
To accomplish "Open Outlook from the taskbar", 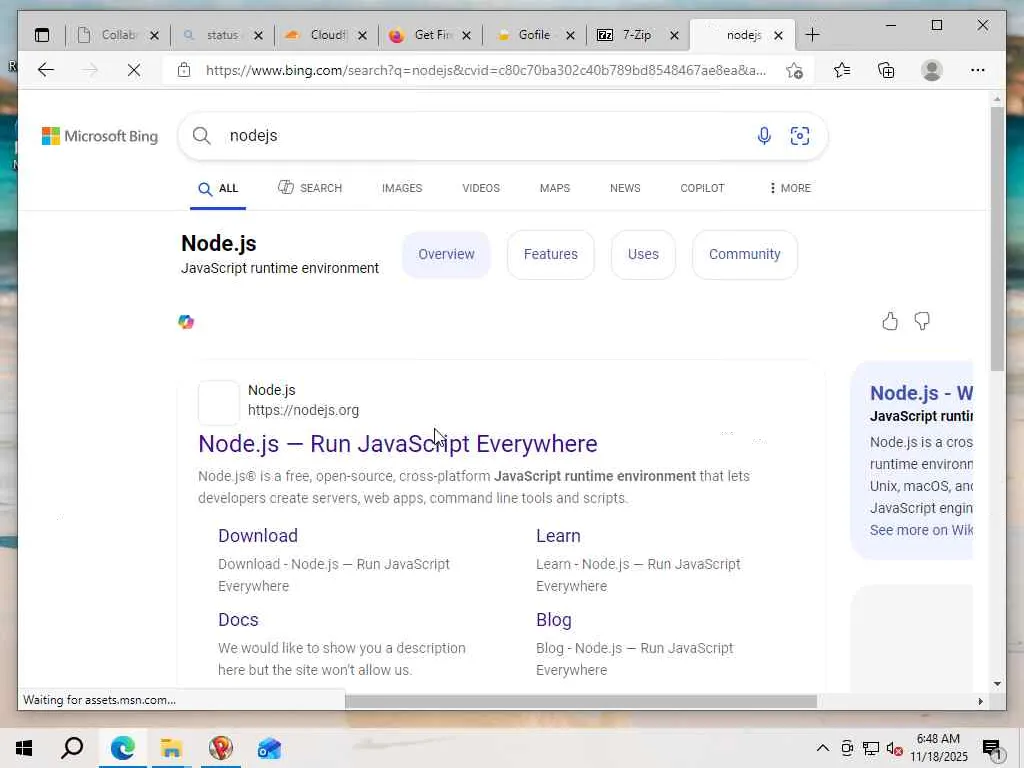I will 269,748.
